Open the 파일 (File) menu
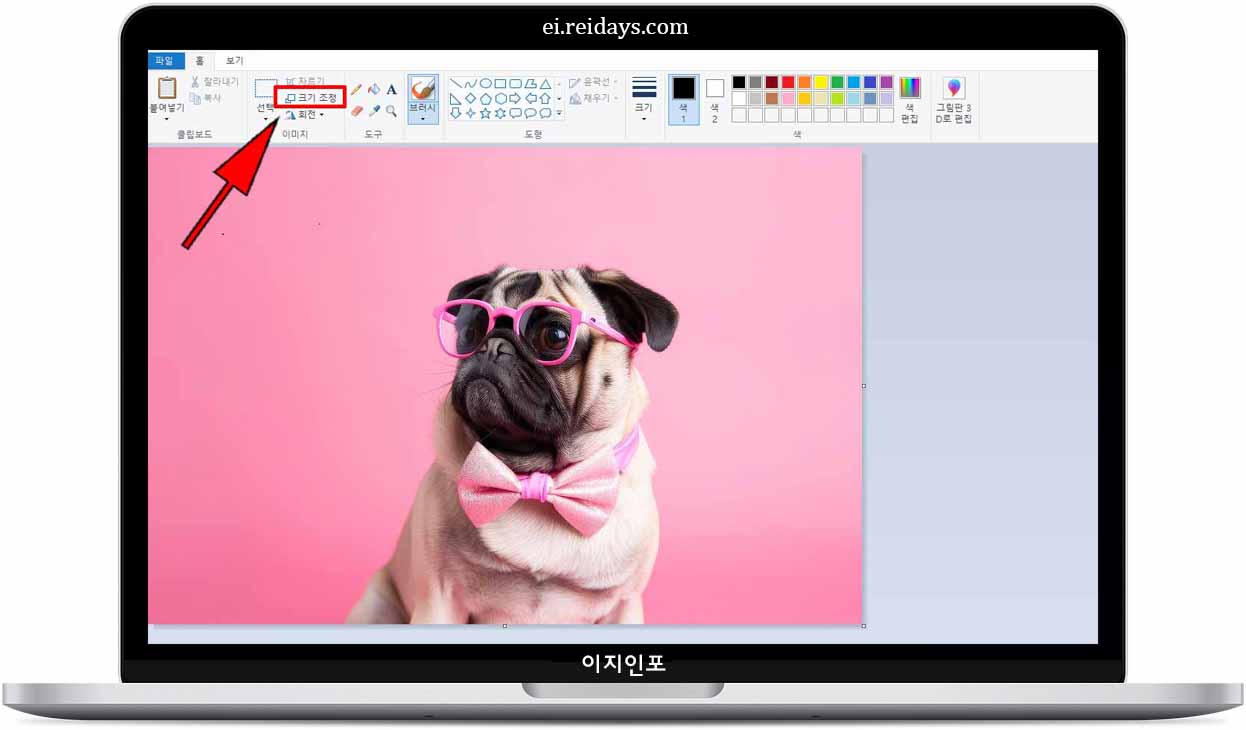 (x=166, y=60)
